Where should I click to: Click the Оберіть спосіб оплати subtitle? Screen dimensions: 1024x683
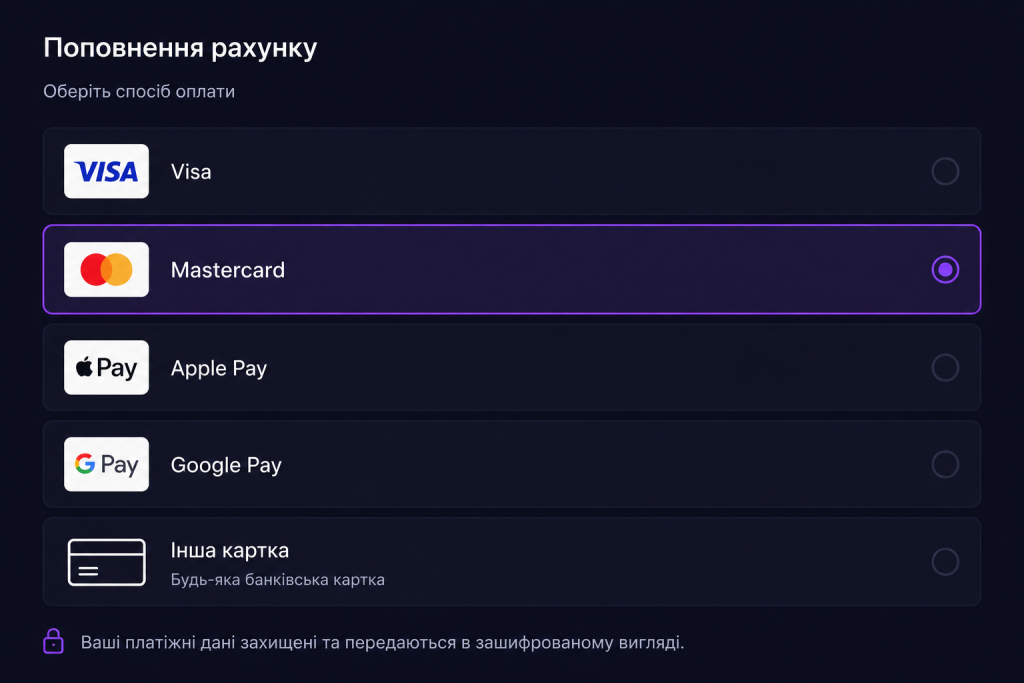139,91
